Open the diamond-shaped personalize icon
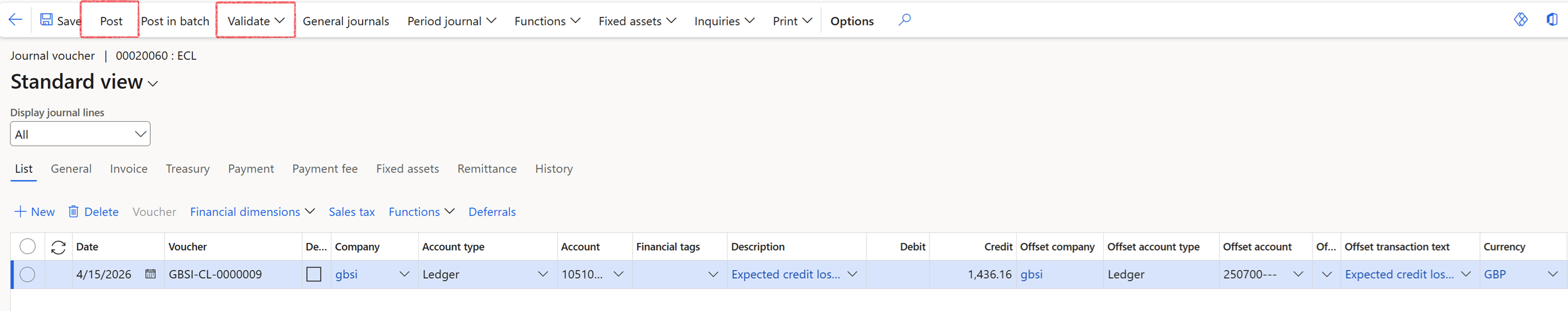 (x=1520, y=20)
